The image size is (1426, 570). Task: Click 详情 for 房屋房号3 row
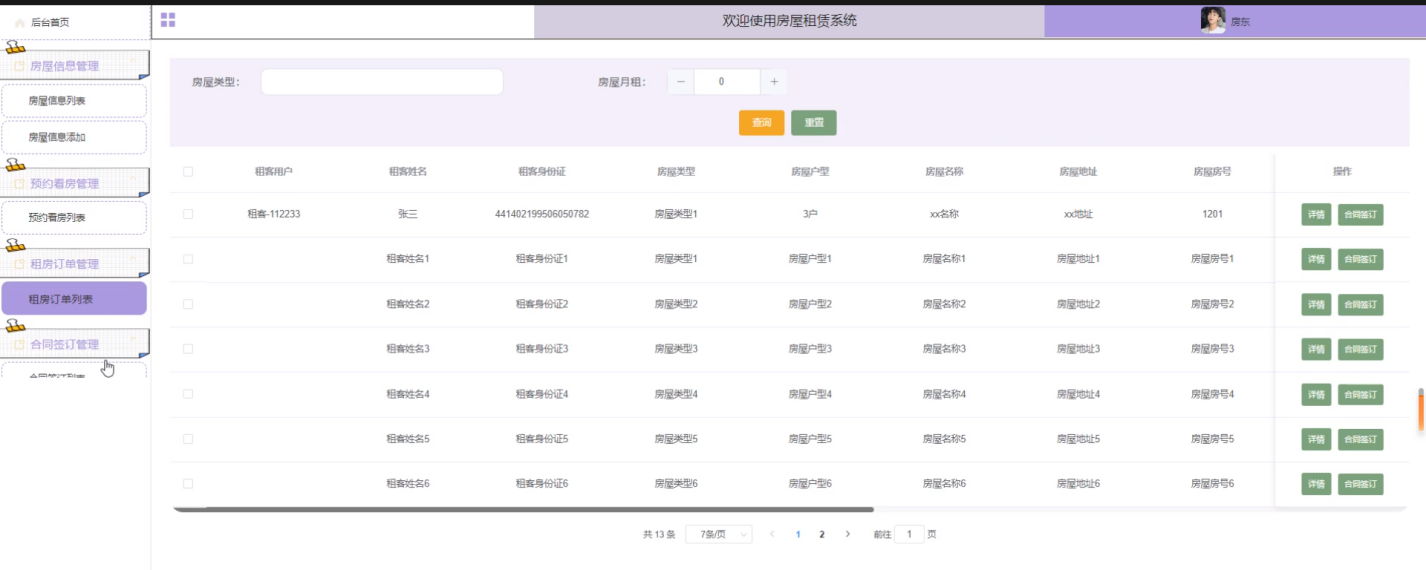(x=1316, y=349)
